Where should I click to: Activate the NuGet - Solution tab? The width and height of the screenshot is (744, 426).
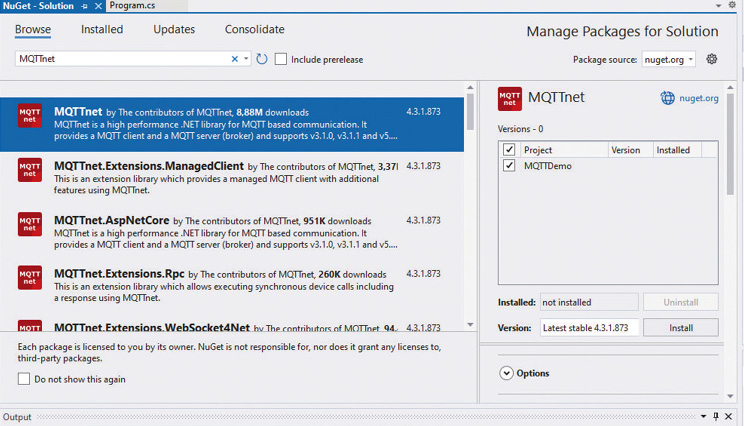[x=38, y=6]
